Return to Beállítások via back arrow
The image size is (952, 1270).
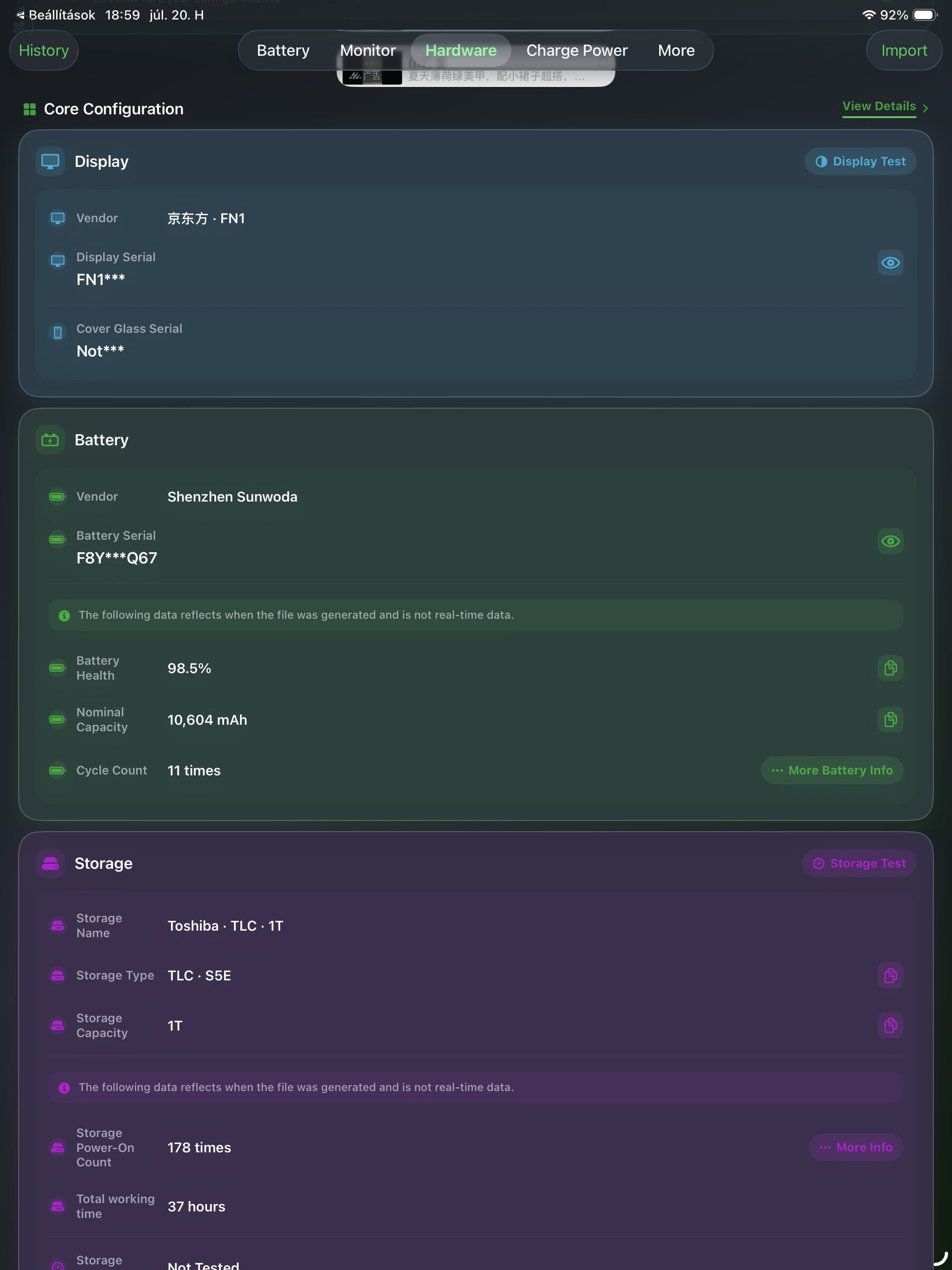[x=20, y=15]
